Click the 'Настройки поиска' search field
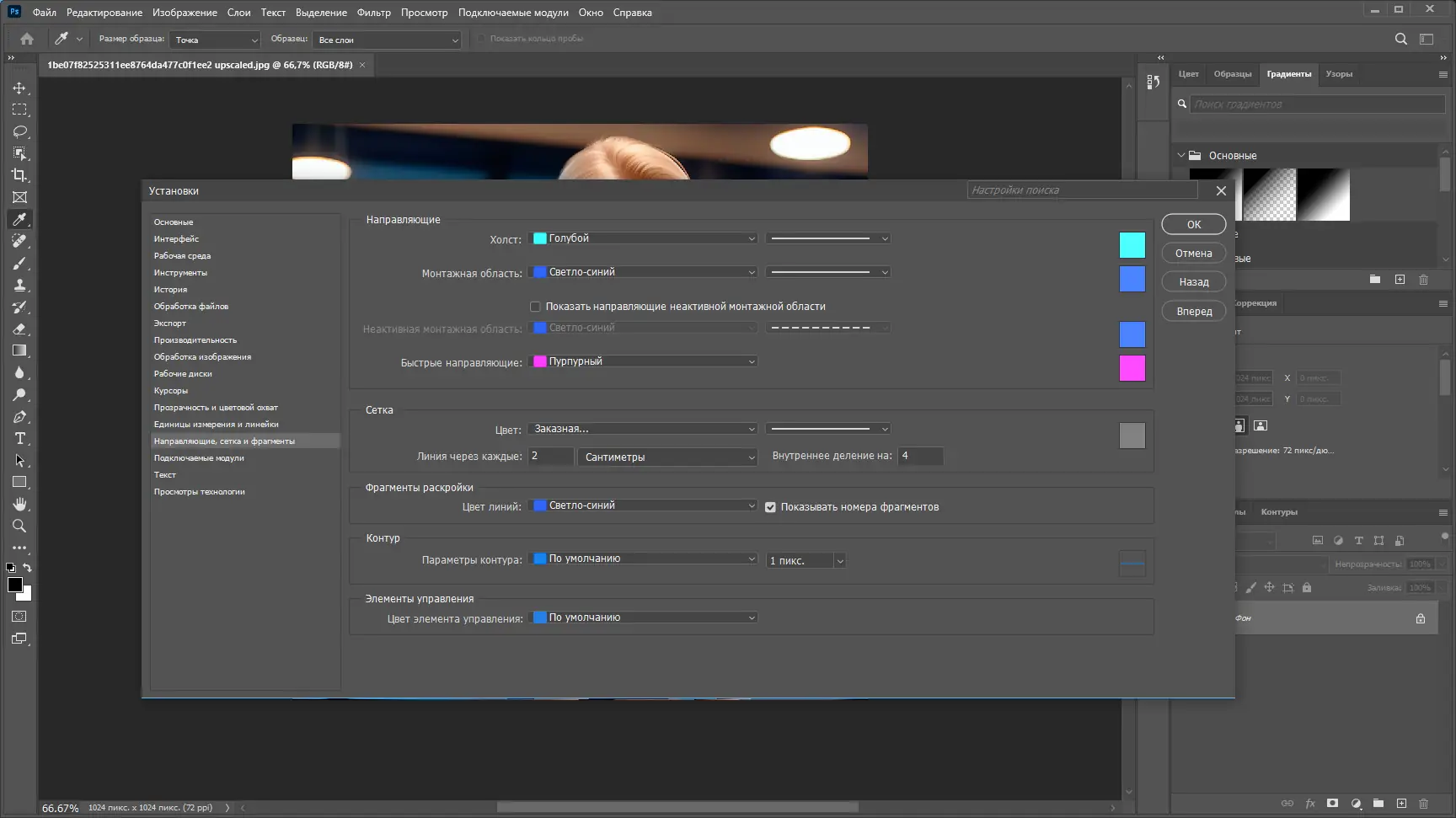This screenshot has height=818, width=1456. click(x=1082, y=190)
